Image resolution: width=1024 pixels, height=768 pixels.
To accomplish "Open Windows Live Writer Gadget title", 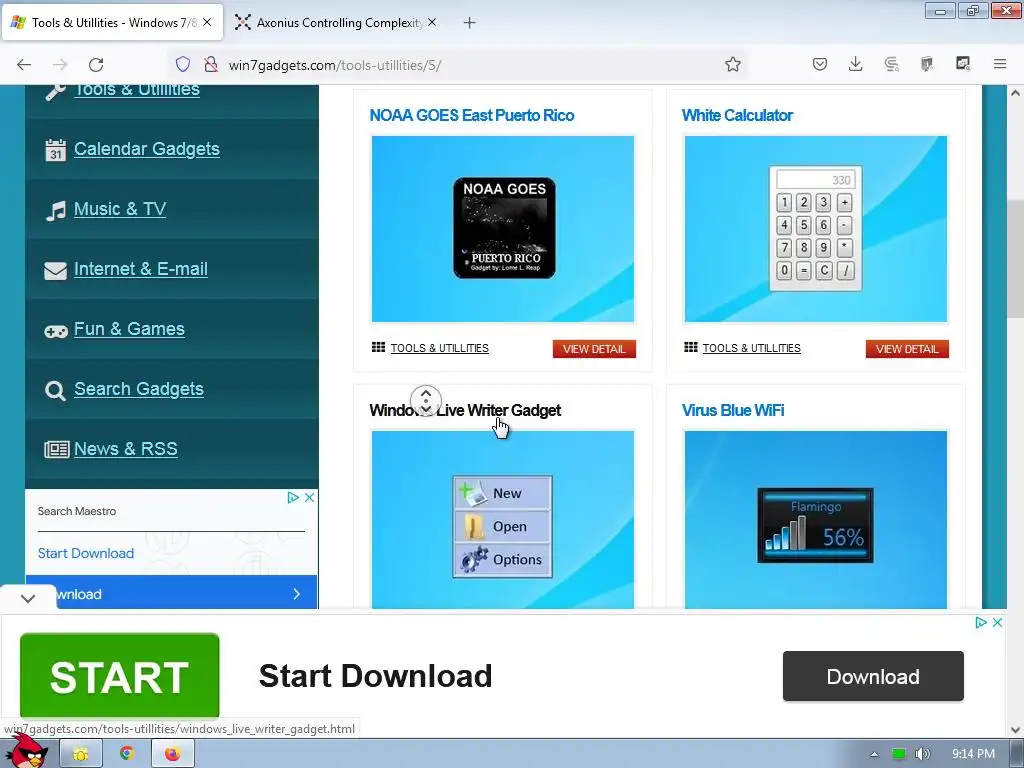I will (x=465, y=411).
